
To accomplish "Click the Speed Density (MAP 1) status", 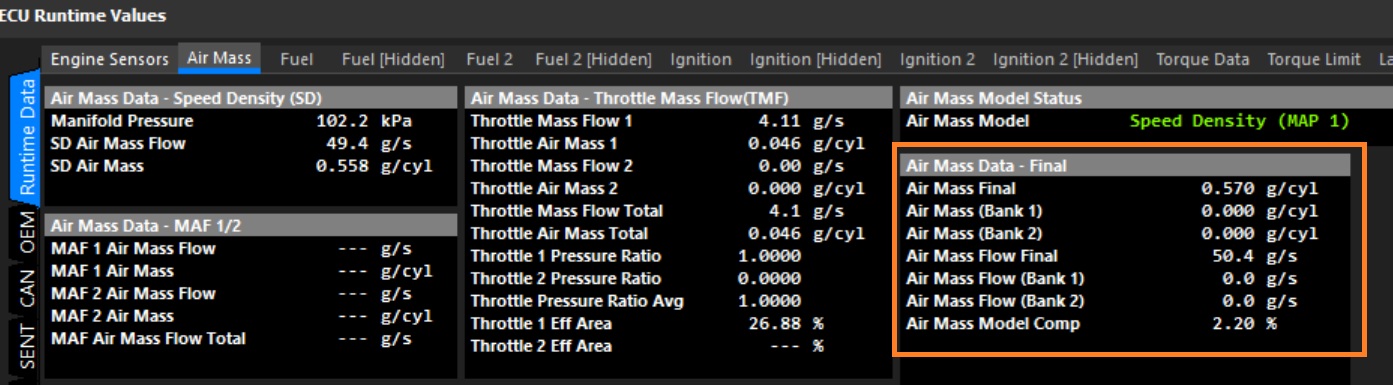I will (1239, 121).
